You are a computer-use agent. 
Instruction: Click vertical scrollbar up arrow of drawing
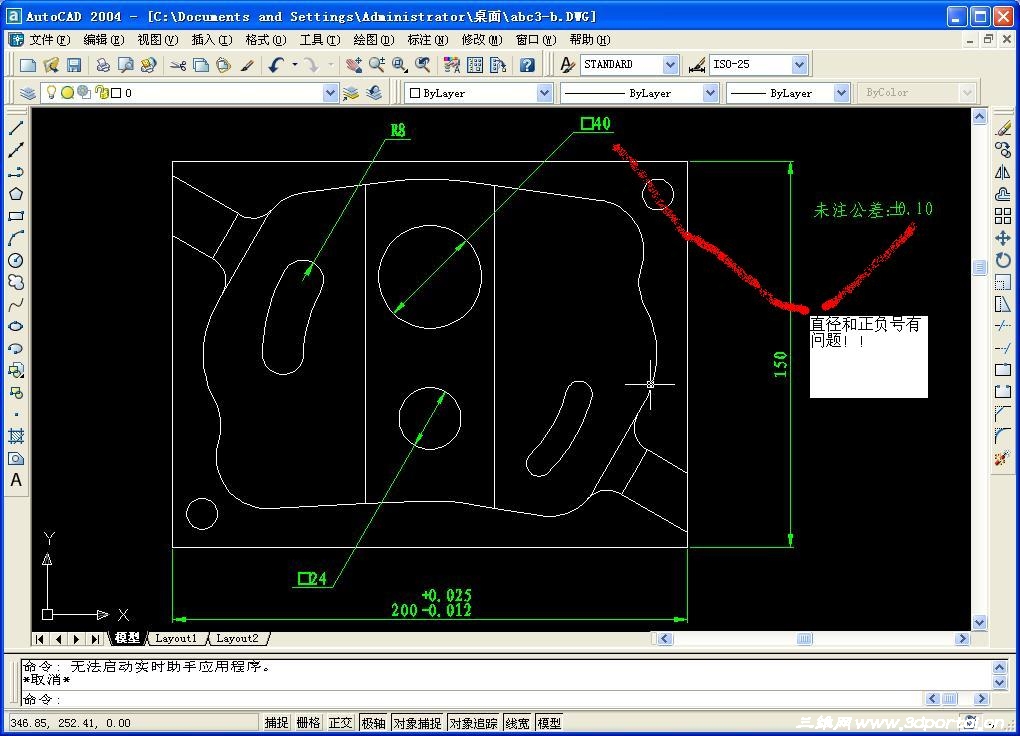click(x=980, y=116)
